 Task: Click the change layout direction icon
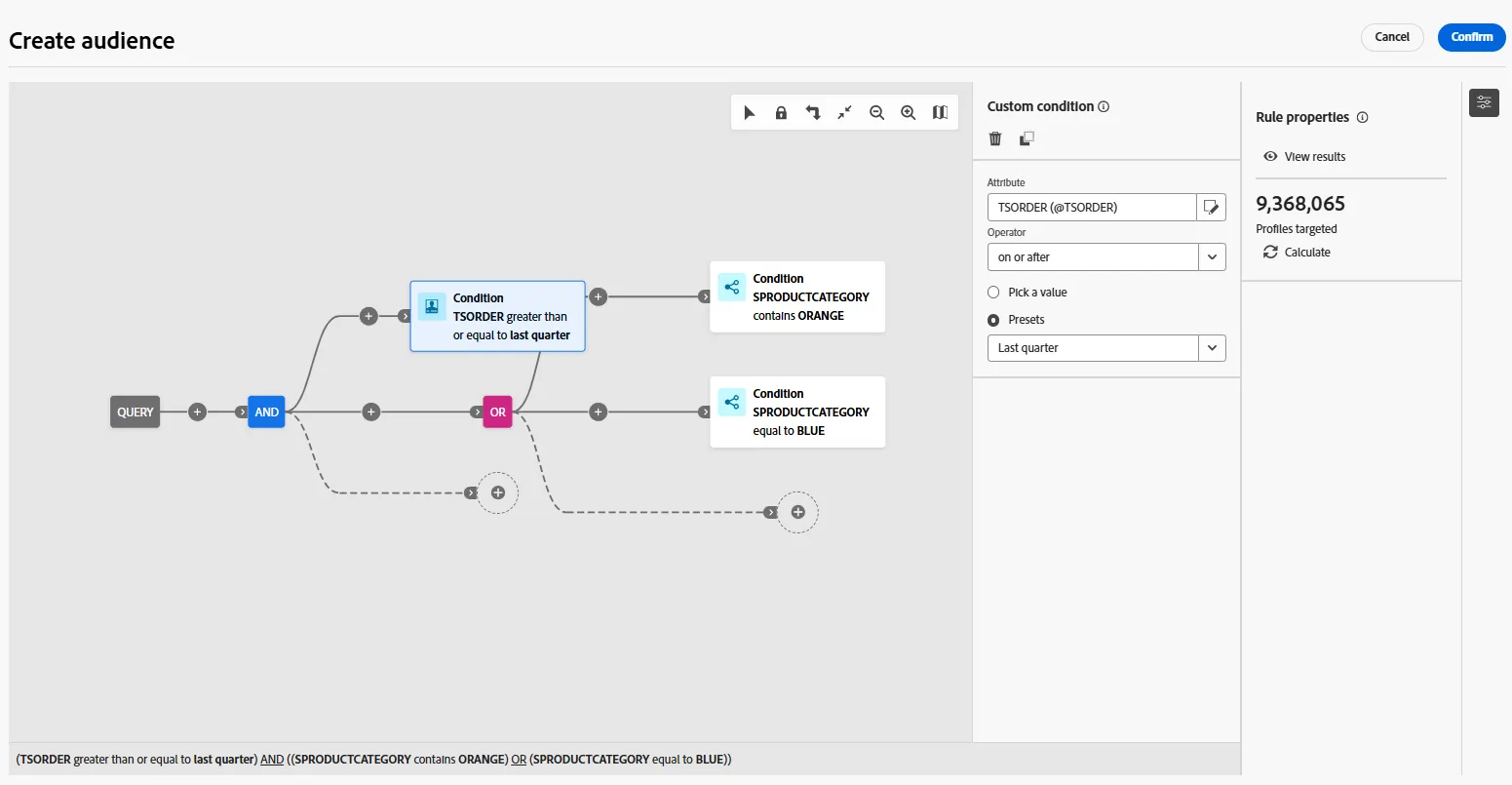813,113
